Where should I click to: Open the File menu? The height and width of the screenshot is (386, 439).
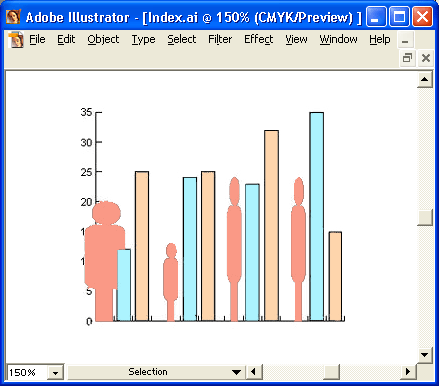click(37, 39)
